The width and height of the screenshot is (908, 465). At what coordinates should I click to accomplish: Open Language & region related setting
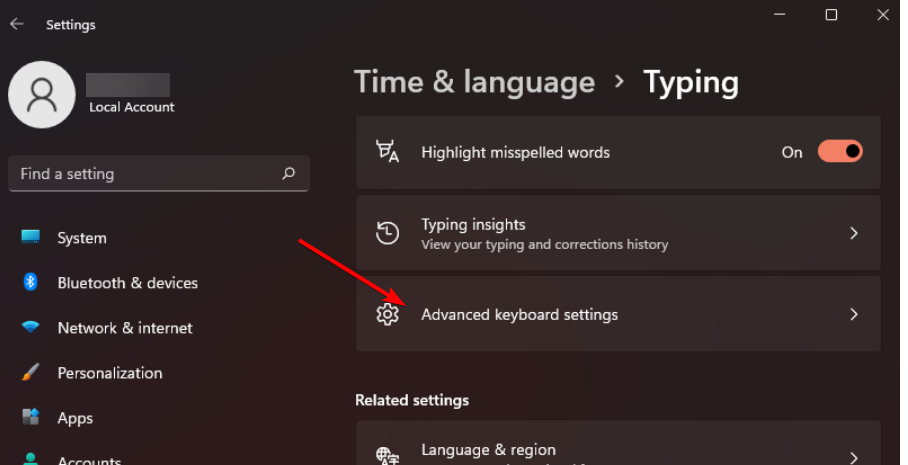(488, 450)
